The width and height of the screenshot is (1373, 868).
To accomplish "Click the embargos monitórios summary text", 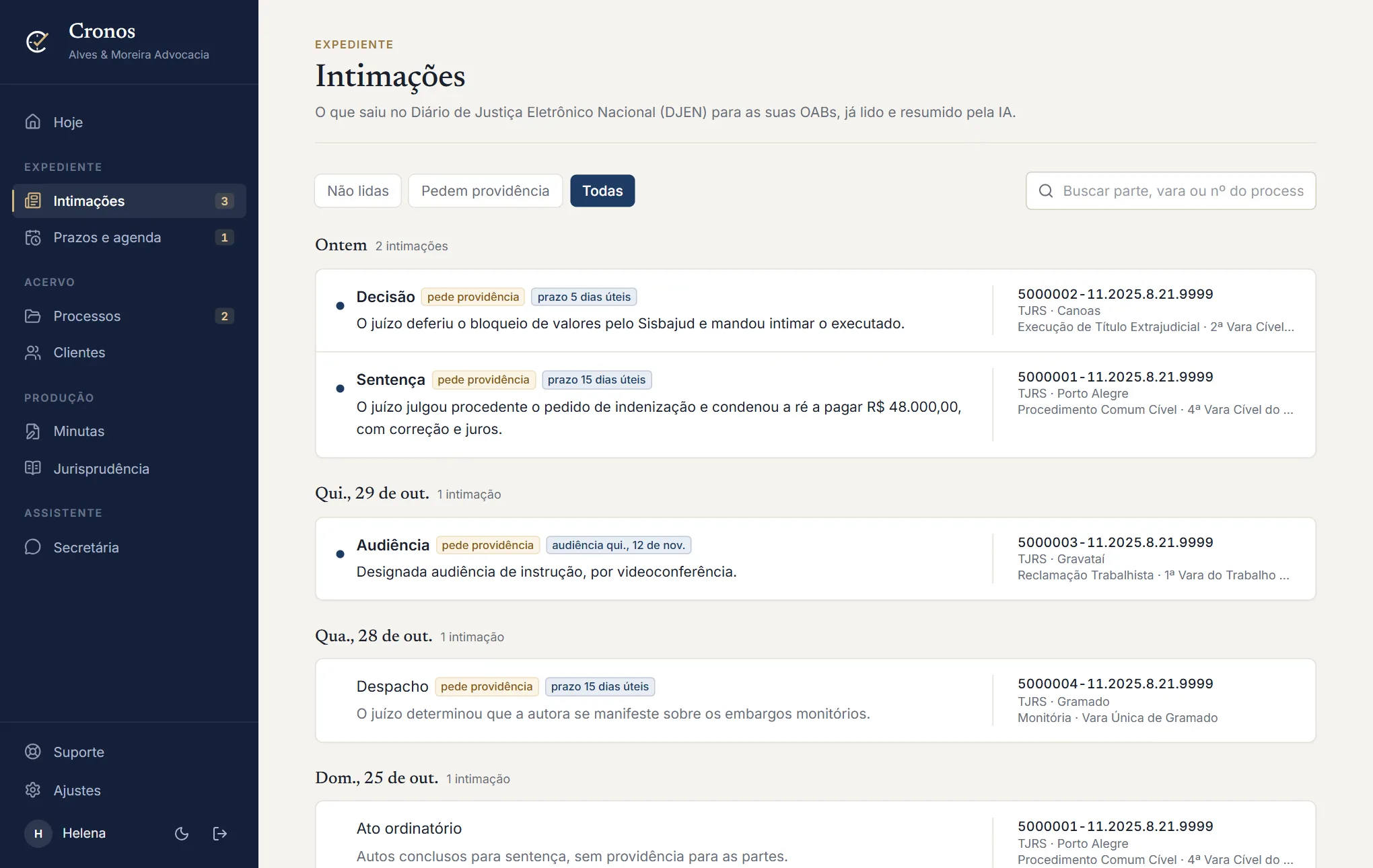I will (x=613, y=714).
